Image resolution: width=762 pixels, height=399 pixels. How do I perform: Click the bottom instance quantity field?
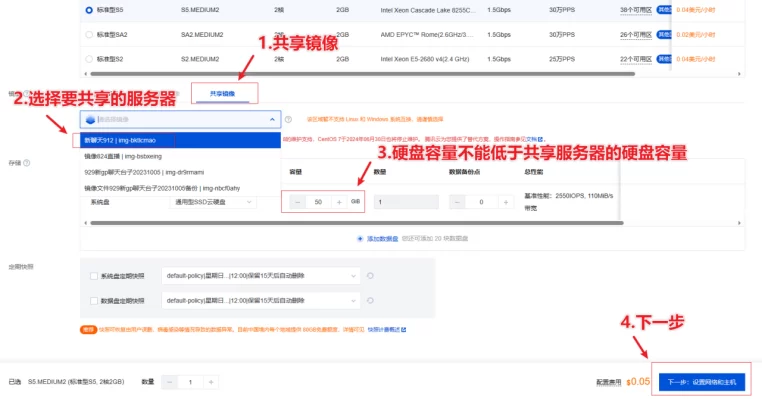pos(190,382)
